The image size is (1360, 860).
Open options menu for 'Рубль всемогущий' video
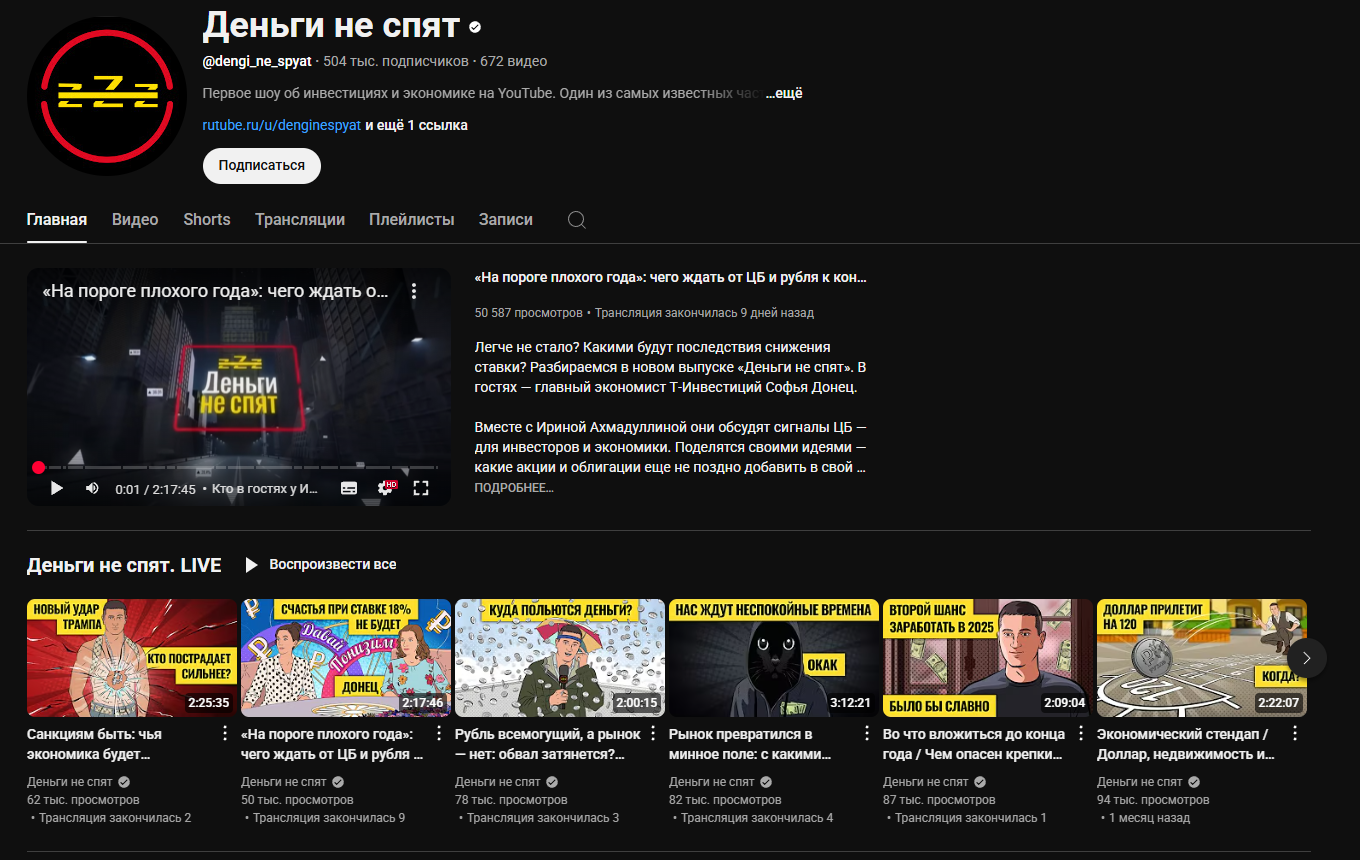[653, 734]
